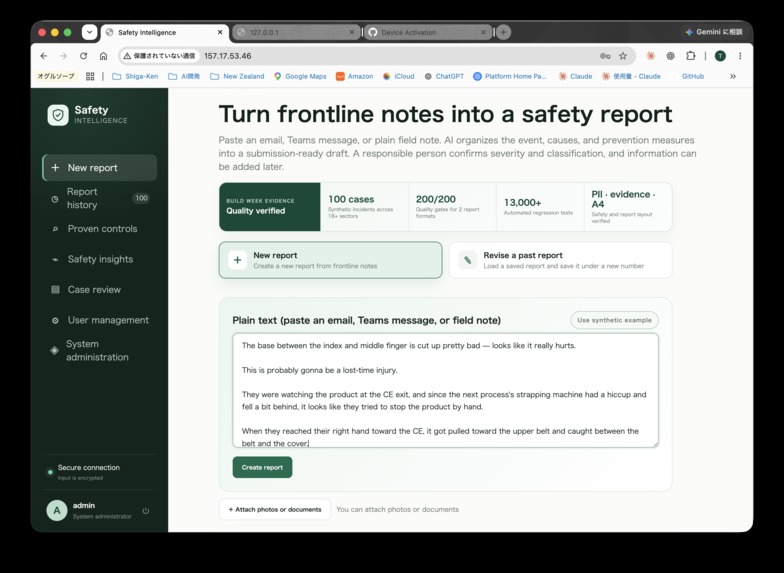
Task: Show more bookmarks with the double chevron
Action: (733, 76)
